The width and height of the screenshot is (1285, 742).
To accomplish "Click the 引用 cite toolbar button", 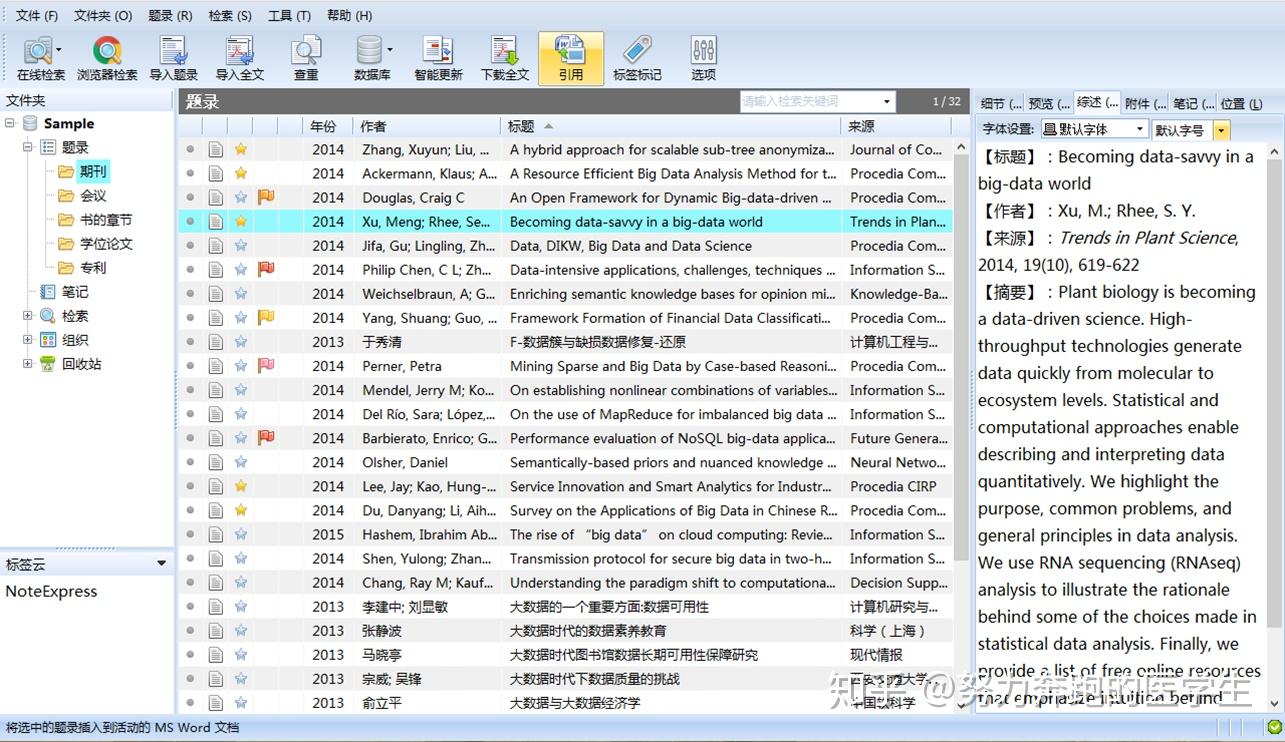I will (x=571, y=59).
